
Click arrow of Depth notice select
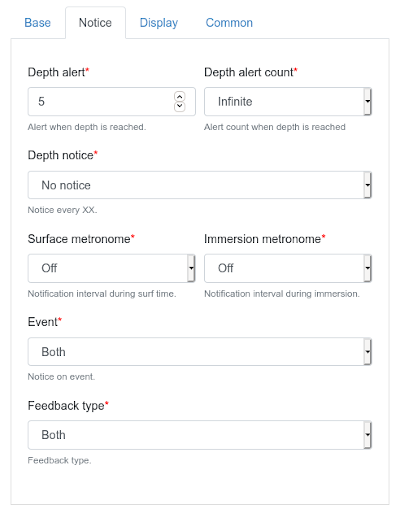367,185
